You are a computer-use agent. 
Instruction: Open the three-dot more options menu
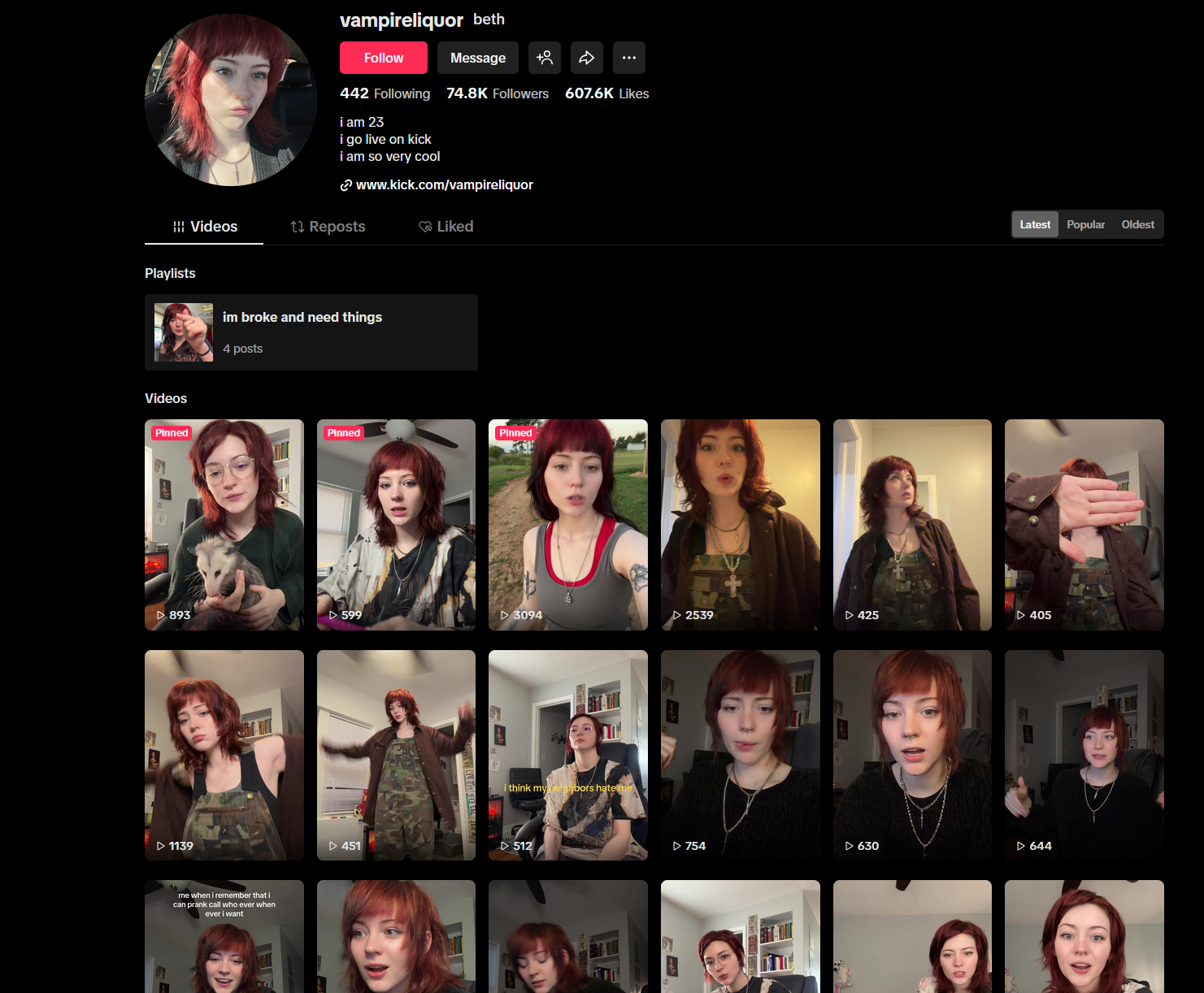click(629, 58)
